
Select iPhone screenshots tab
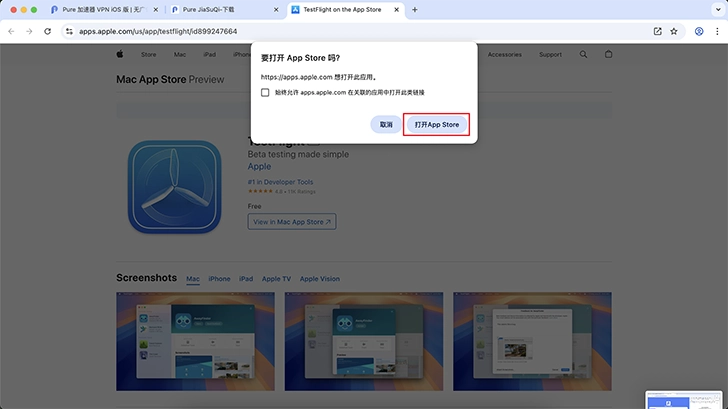pyautogui.click(x=219, y=279)
